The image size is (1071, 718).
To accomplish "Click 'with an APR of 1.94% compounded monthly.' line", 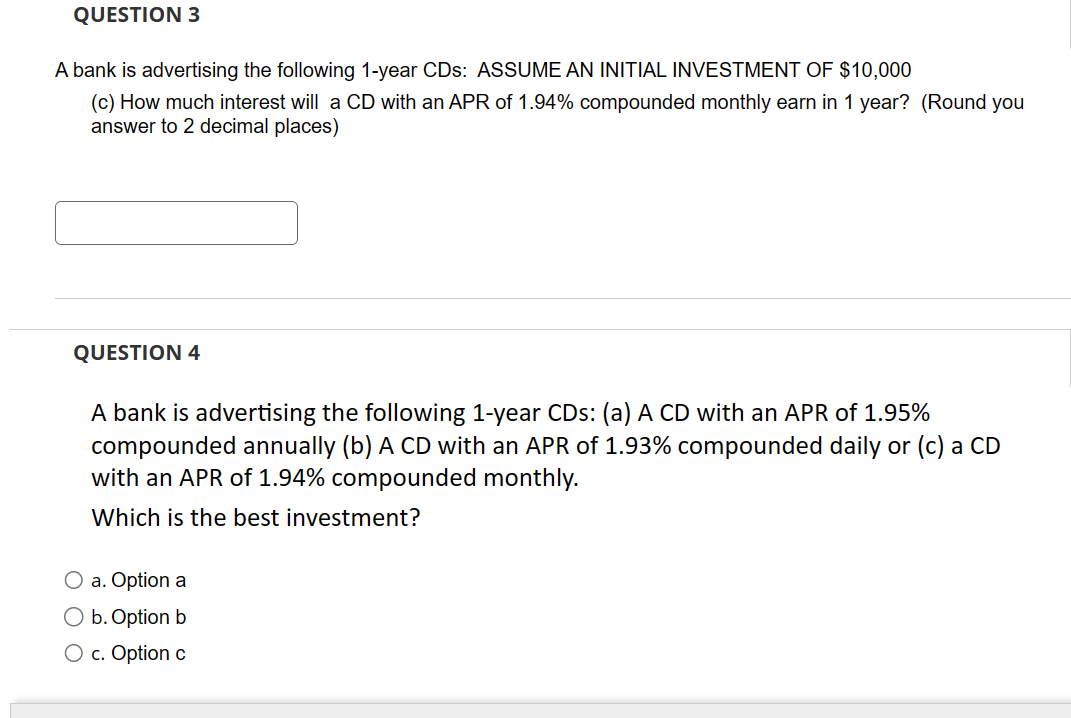I will [335, 478].
